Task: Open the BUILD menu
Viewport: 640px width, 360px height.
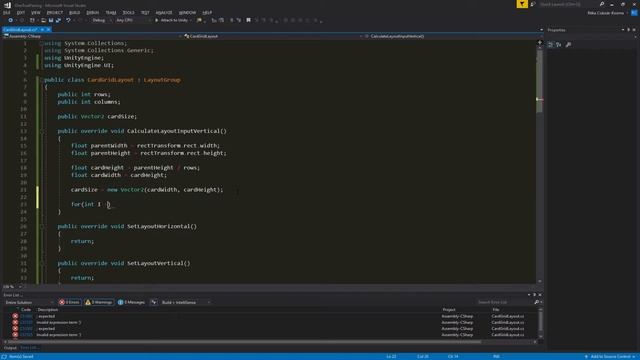Action: pyautogui.click(x=74, y=13)
